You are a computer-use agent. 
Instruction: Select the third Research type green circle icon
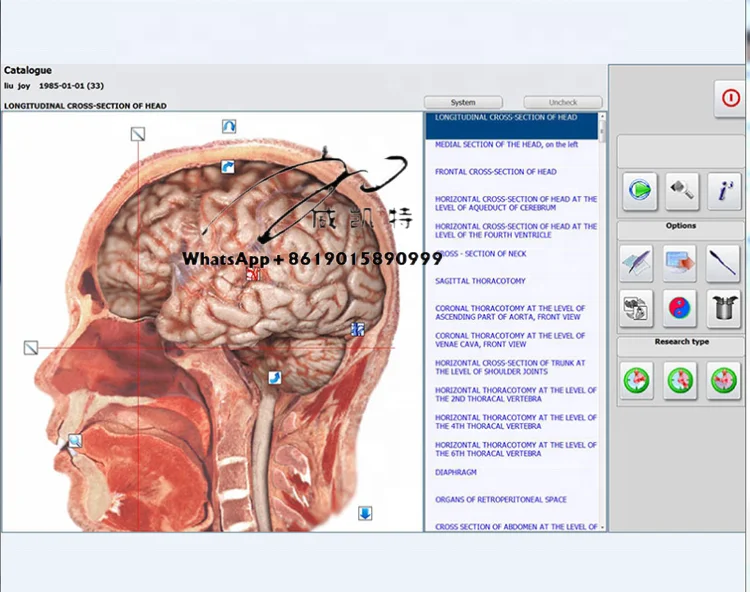(723, 381)
